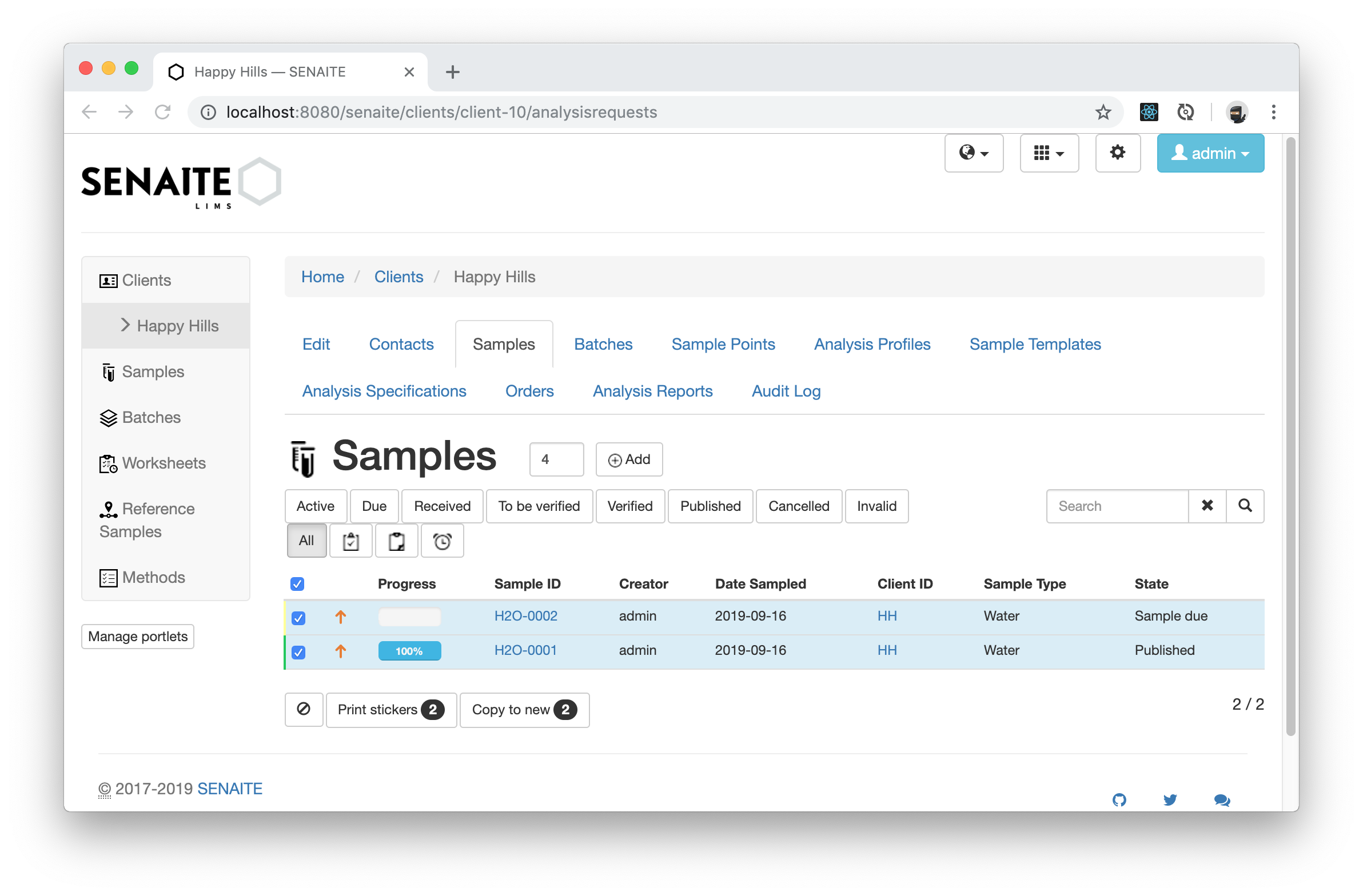The image size is (1363, 896).
Task: Click the H2O-0001 sample link
Action: (527, 650)
